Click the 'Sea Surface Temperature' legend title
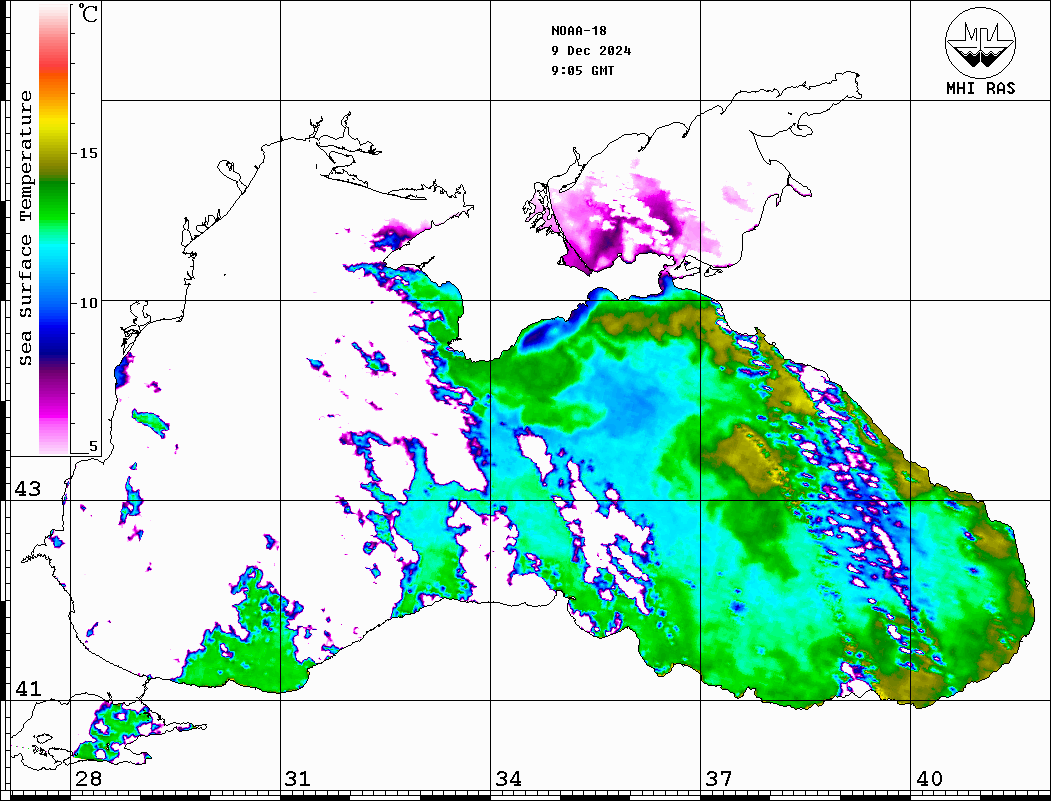The width and height of the screenshot is (1051, 801). coord(25,228)
